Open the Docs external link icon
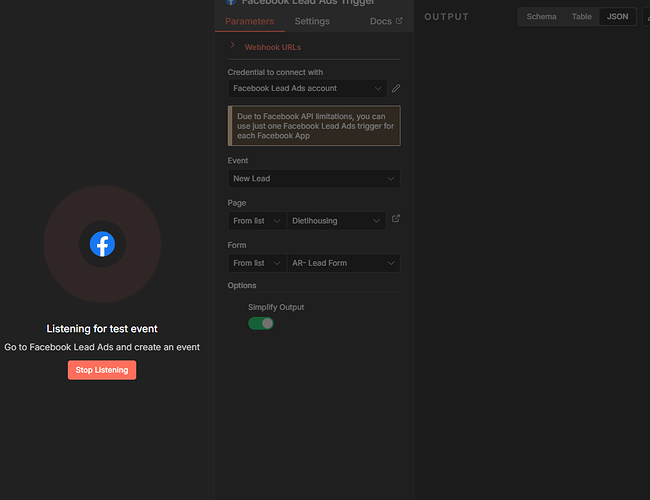 click(399, 21)
